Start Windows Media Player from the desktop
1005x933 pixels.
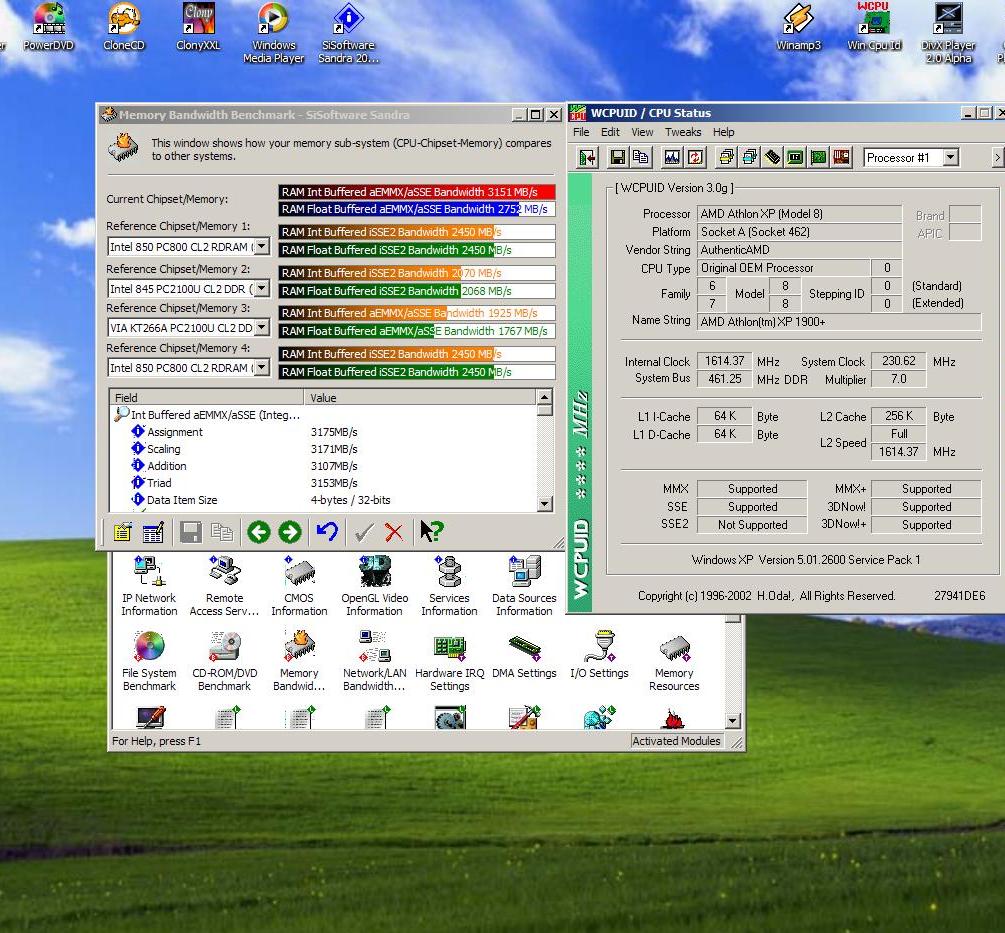pos(274,33)
